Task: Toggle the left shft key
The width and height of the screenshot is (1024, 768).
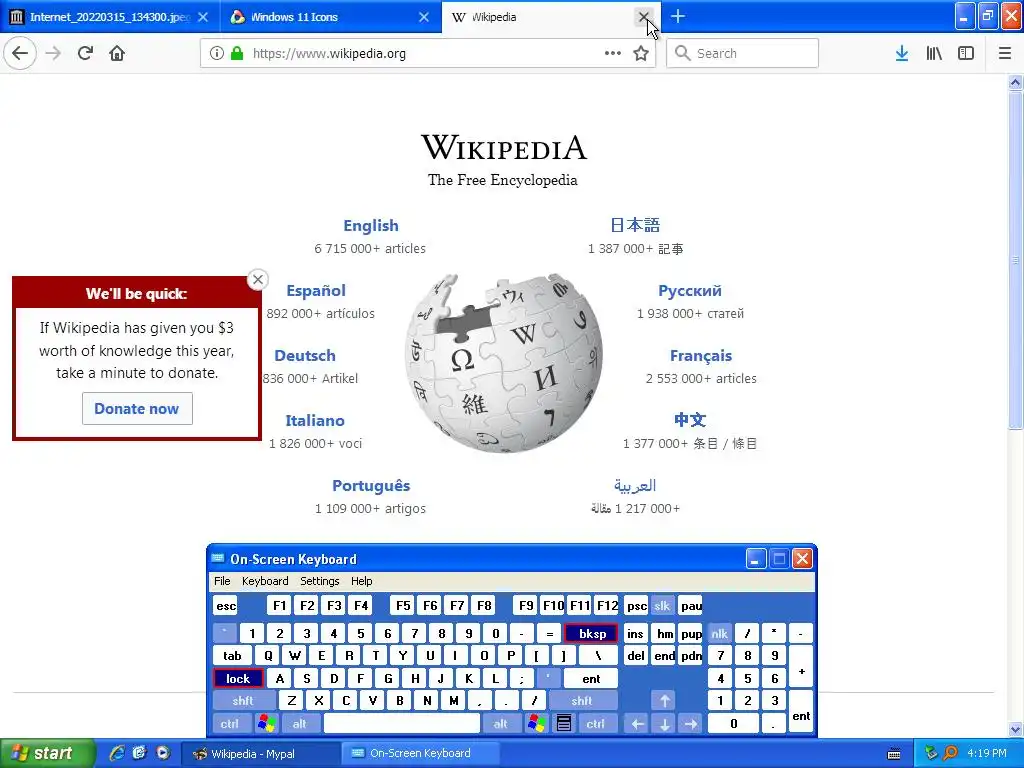Action: tap(244, 701)
